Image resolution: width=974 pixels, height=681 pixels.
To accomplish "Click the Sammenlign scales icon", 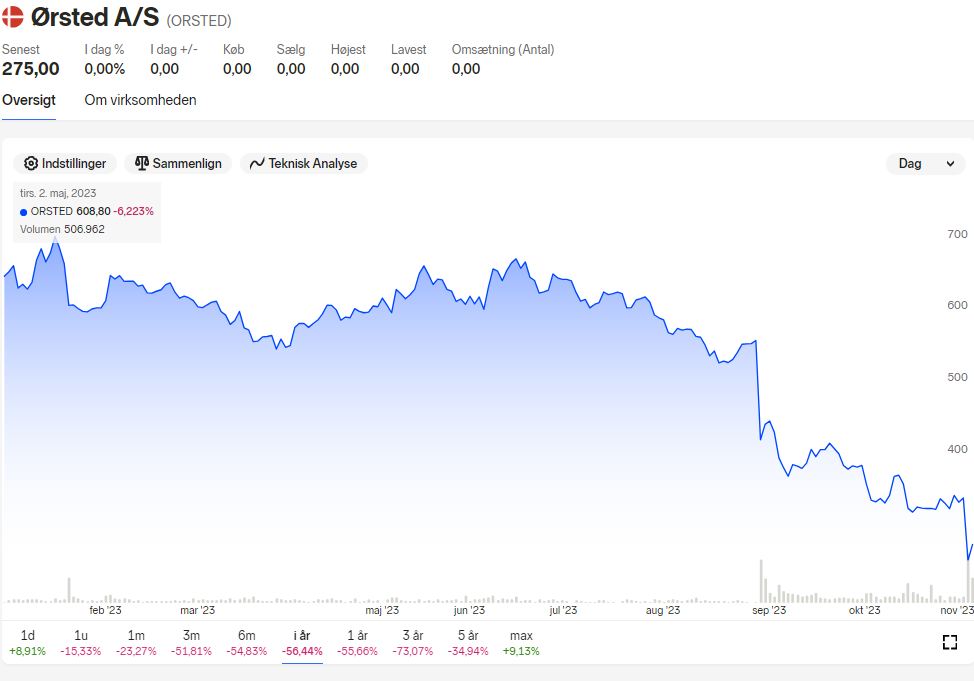I will click(x=142, y=163).
